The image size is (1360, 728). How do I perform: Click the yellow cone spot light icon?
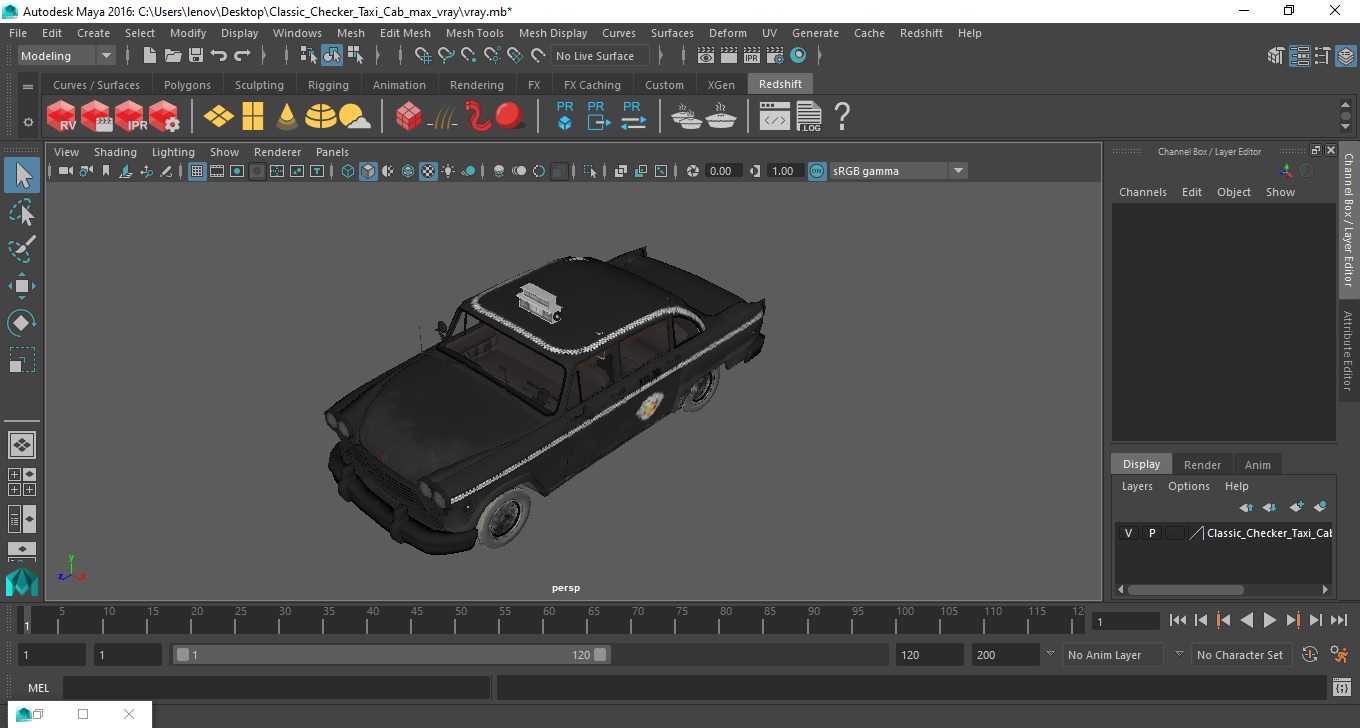[287, 117]
